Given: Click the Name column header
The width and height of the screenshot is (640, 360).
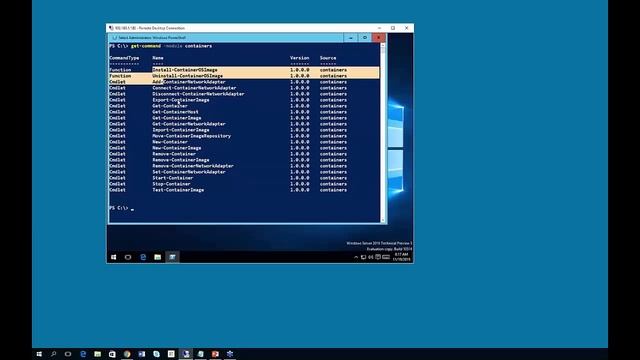Looking at the screenshot, I should (158, 58).
